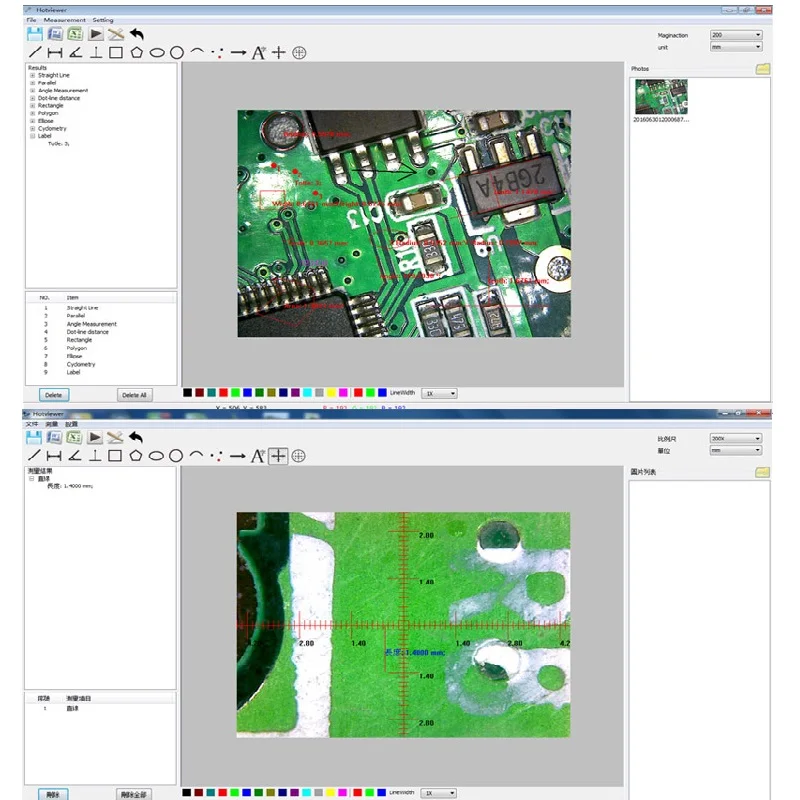Select the circle tool in the bottom window
This screenshot has height=800, width=800.
coord(176,456)
